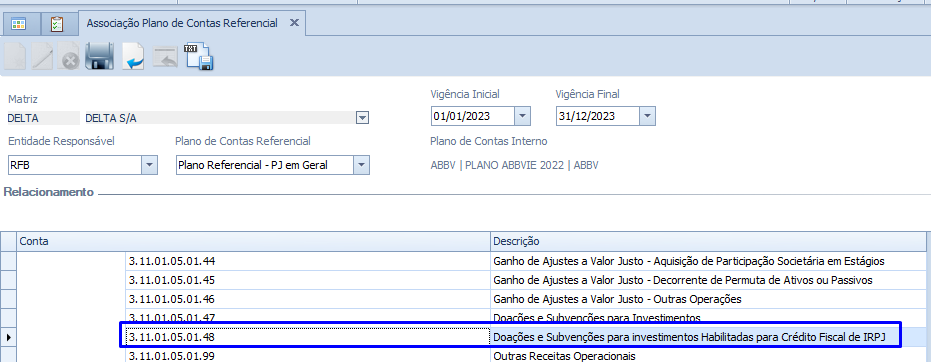The width and height of the screenshot is (931, 362).
Task: Open the Vigência Inicial date picker arrow
Action: [522, 116]
